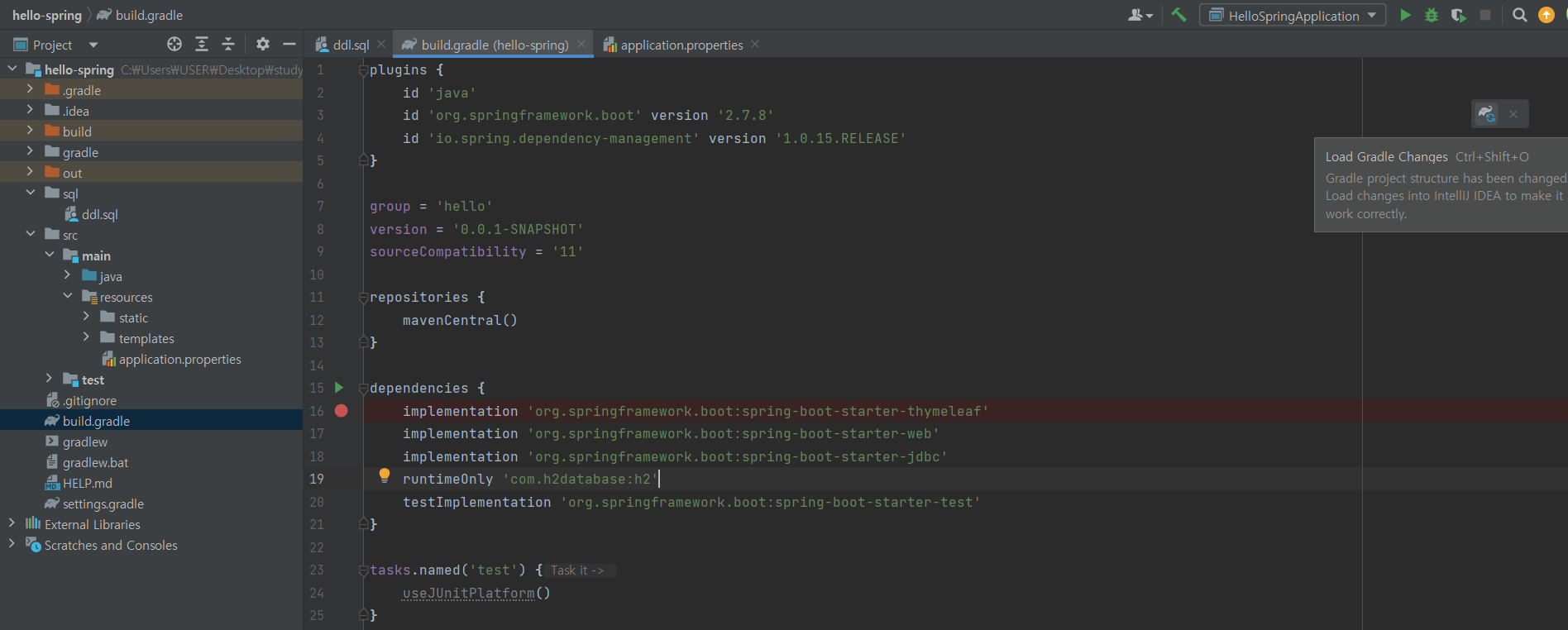Screen dimensions: 1568x630
Task: Expand the static folder
Action: (x=86, y=317)
